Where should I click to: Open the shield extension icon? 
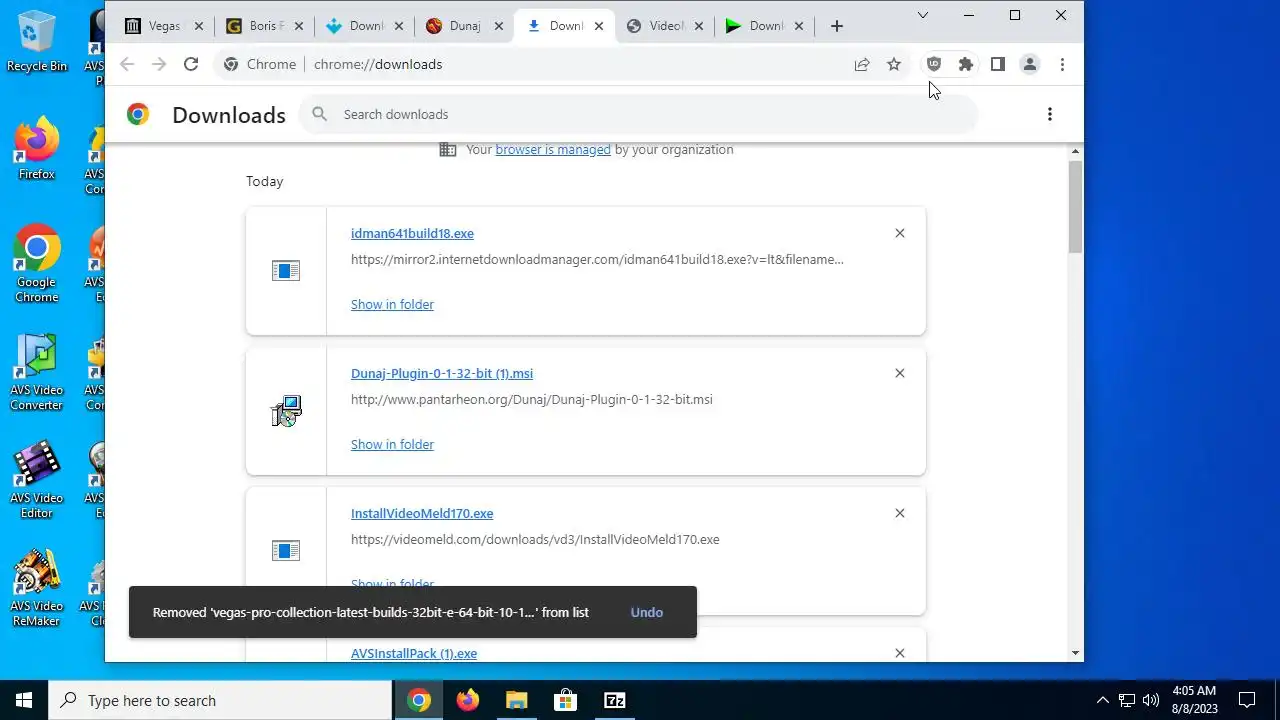tap(934, 64)
